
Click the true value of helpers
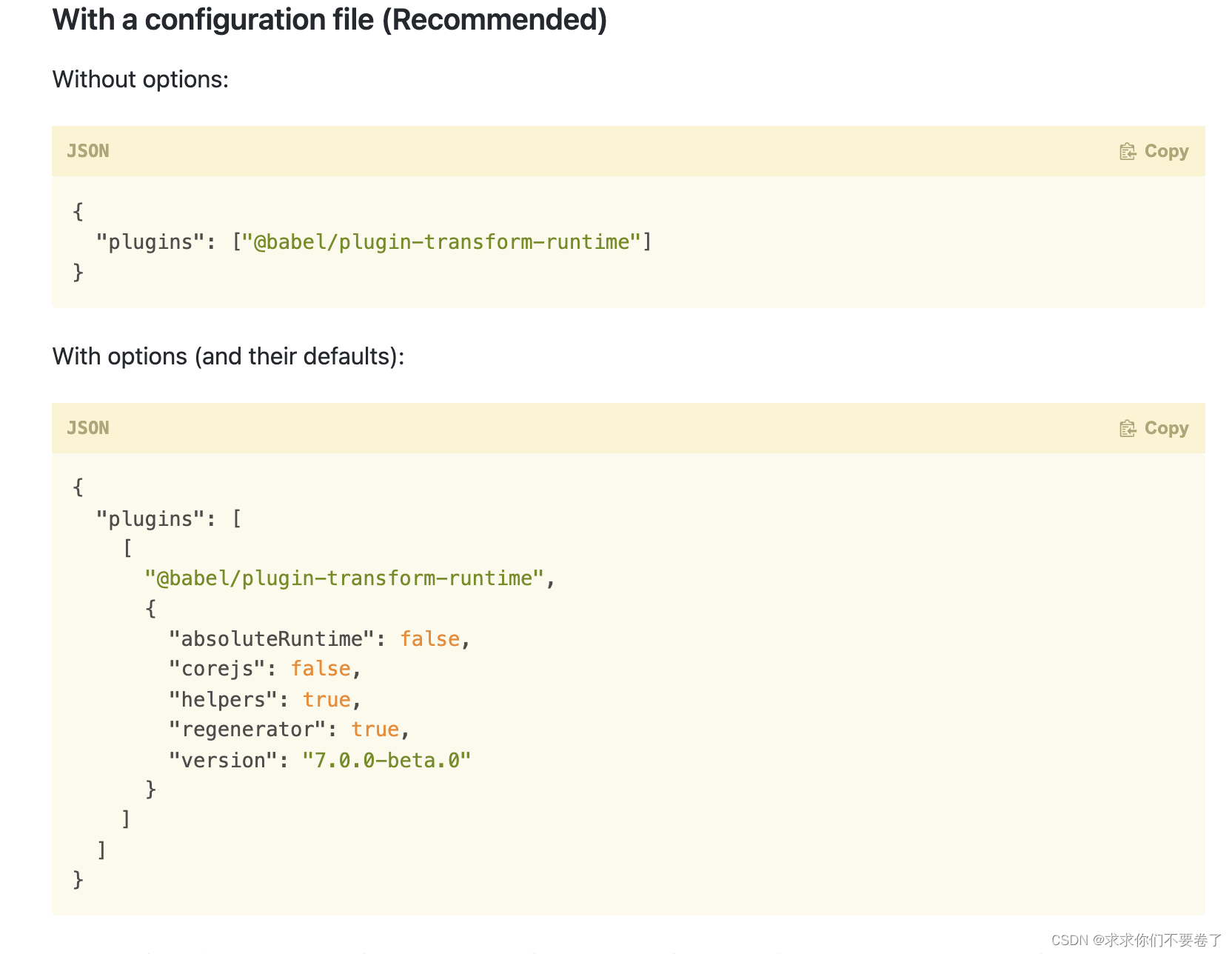tap(327, 699)
